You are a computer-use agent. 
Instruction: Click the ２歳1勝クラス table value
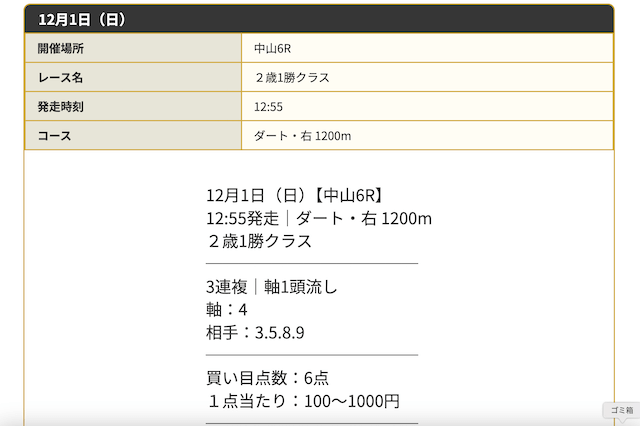click(x=292, y=78)
